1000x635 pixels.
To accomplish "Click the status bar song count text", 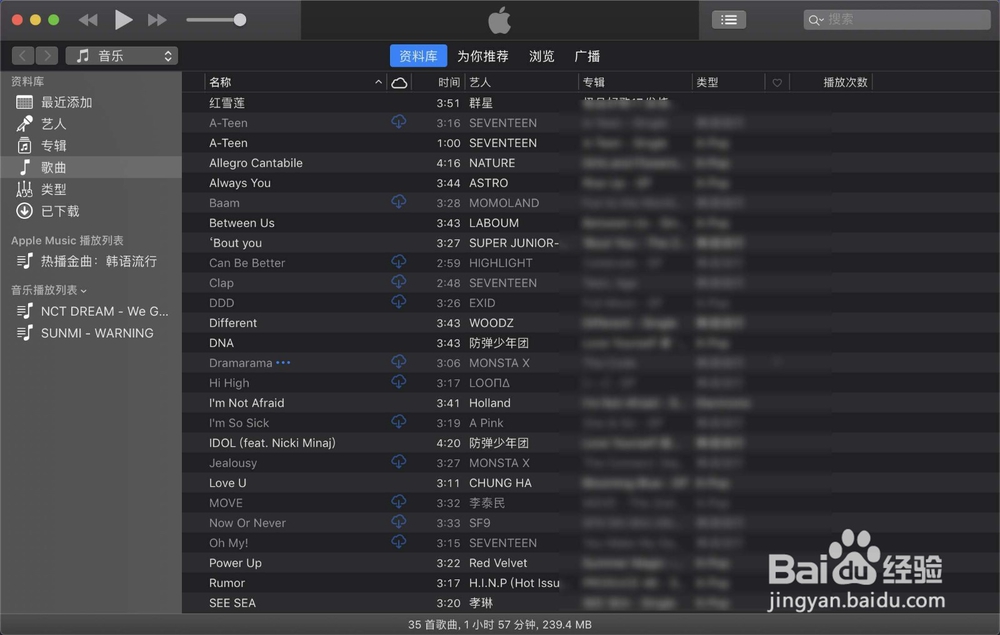I will pyautogui.click(x=499, y=625).
